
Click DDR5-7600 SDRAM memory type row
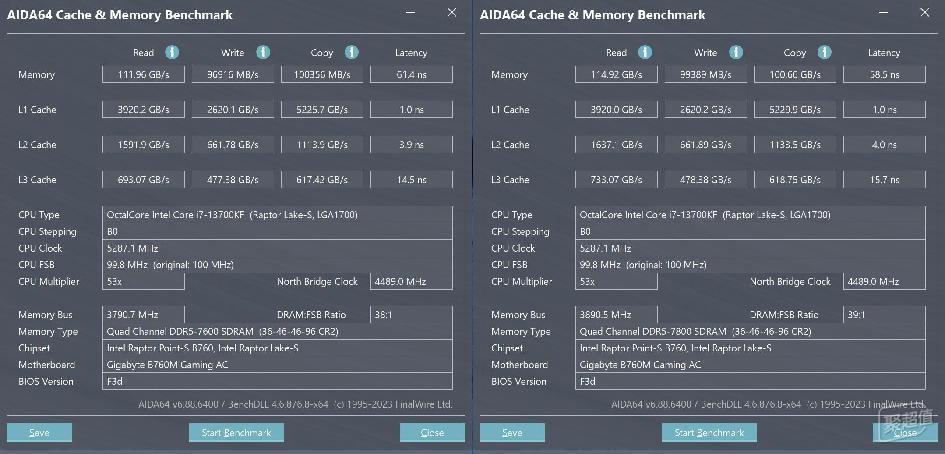(x=277, y=332)
